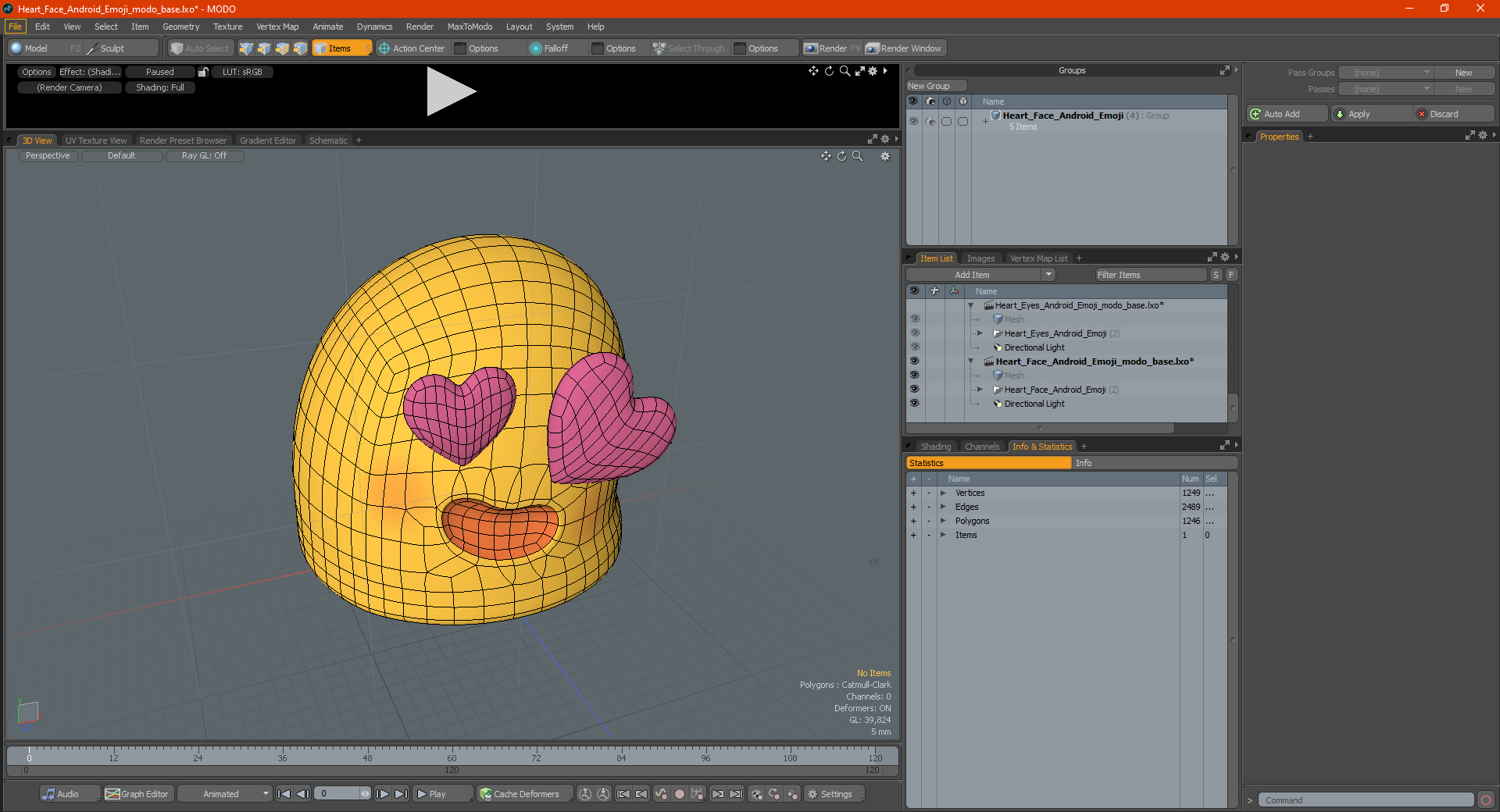Collapse Heart_Face_Android_Emoji_modo_base.lxo scene tree
The image size is (1500, 812).
[x=971, y=361]
